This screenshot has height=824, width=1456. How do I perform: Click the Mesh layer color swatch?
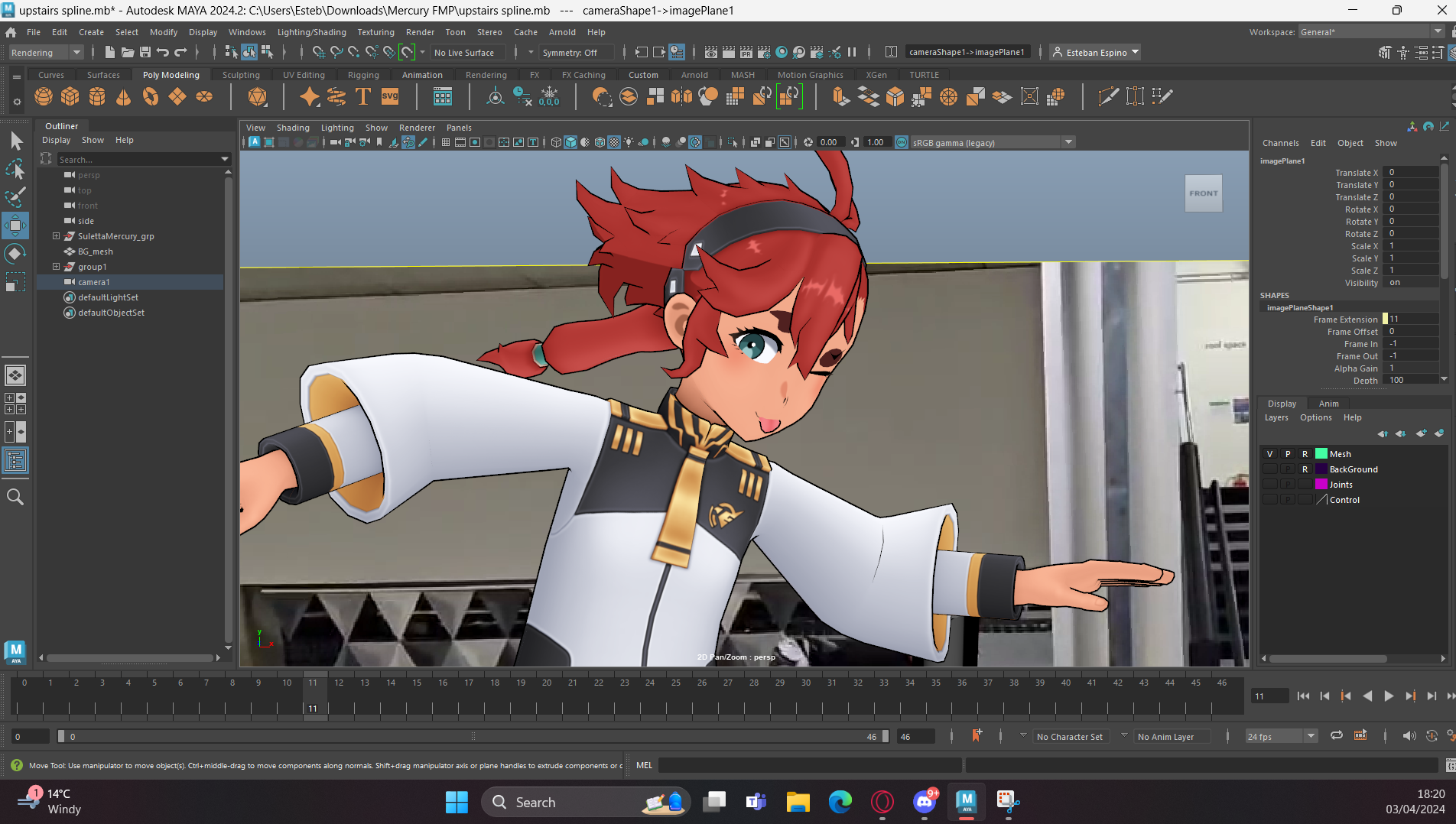pyautogui.click(x=1321, y=454)
